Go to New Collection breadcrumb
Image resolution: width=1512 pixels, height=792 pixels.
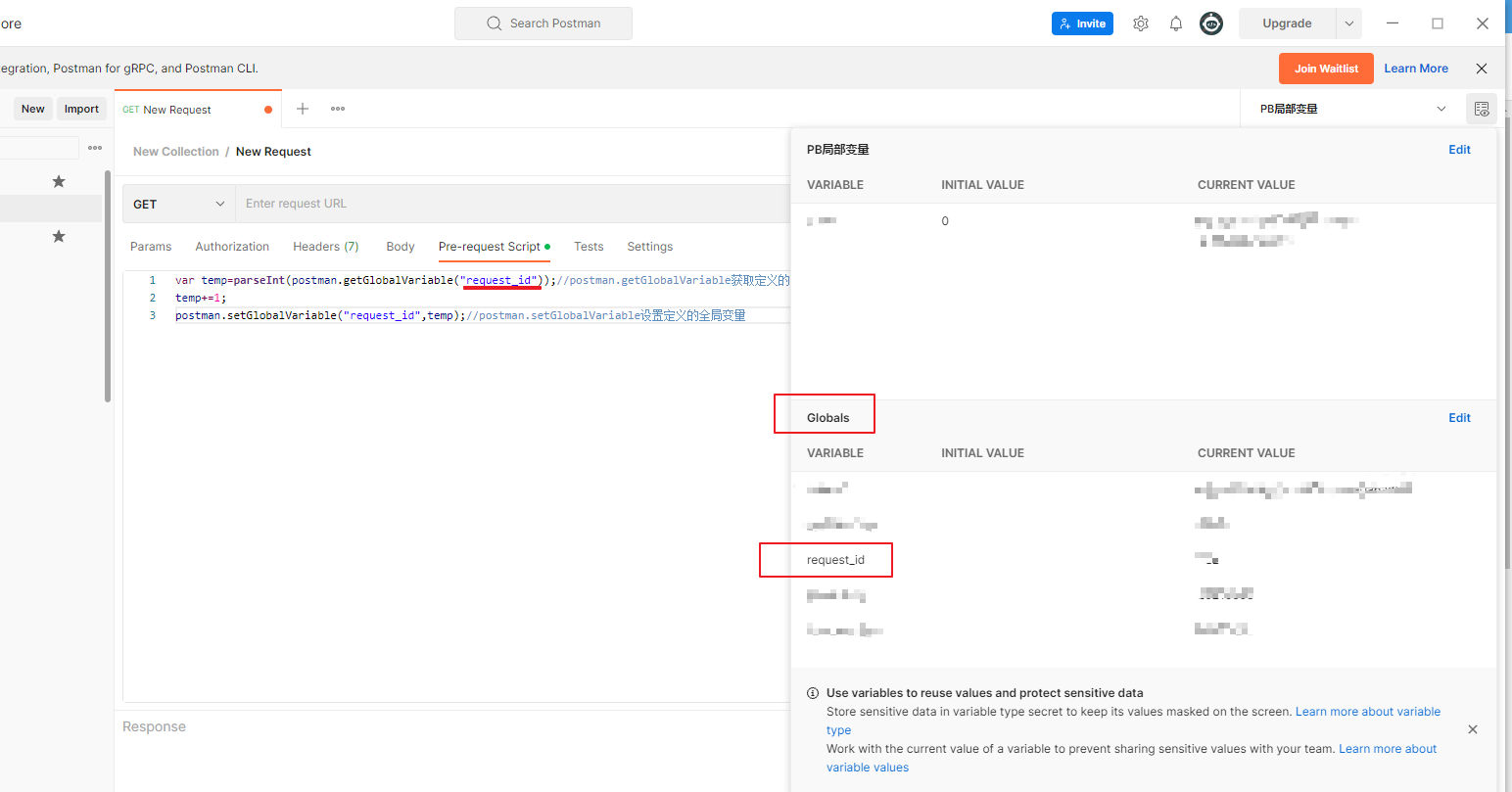tap(176, 152)
